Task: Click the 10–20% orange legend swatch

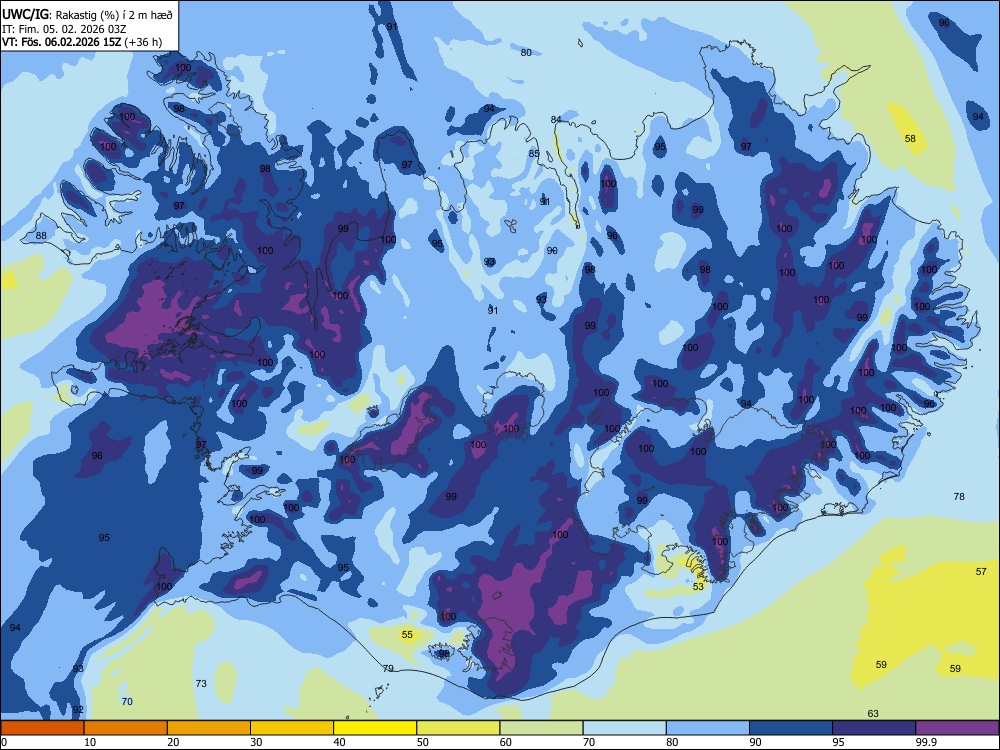Action: tap(126, 728)
